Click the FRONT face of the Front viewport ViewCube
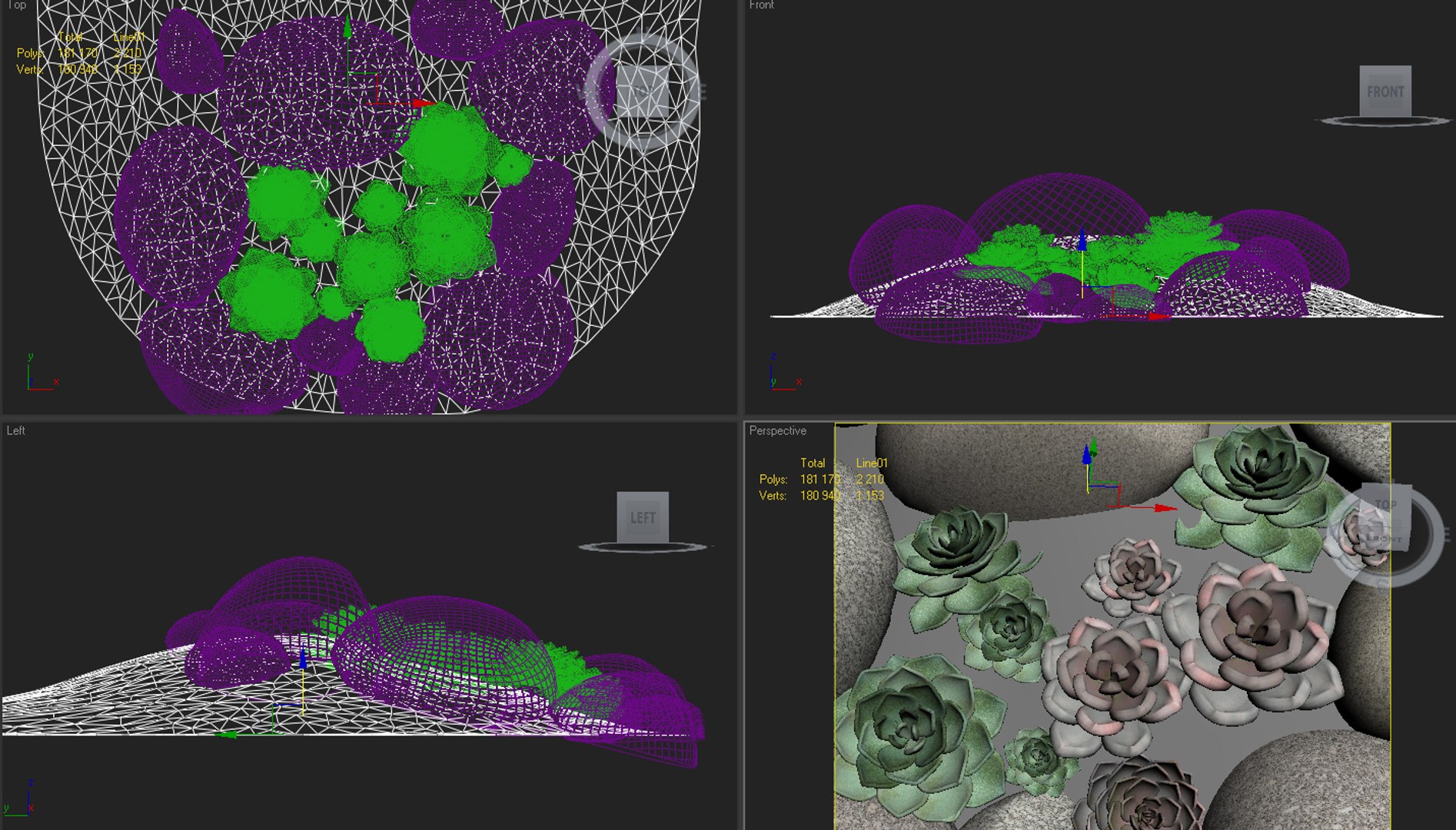Screen dimensions: 1456x830 [1385, 91]
